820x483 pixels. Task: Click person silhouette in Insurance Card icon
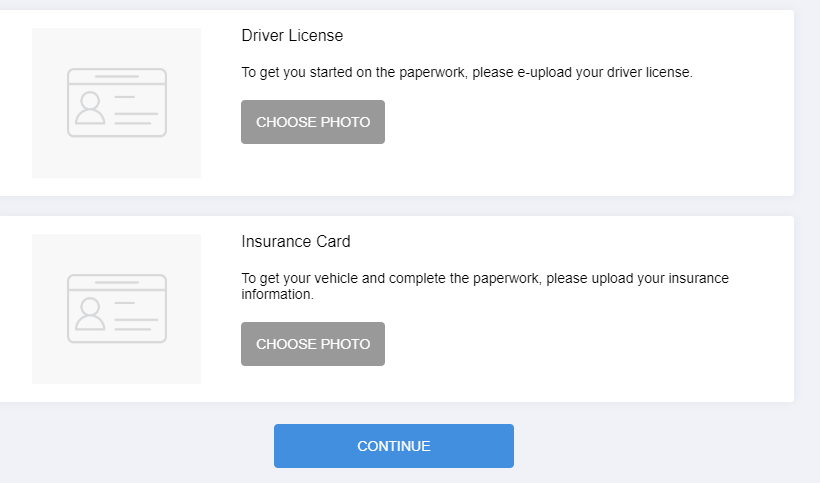click(90, 314)
